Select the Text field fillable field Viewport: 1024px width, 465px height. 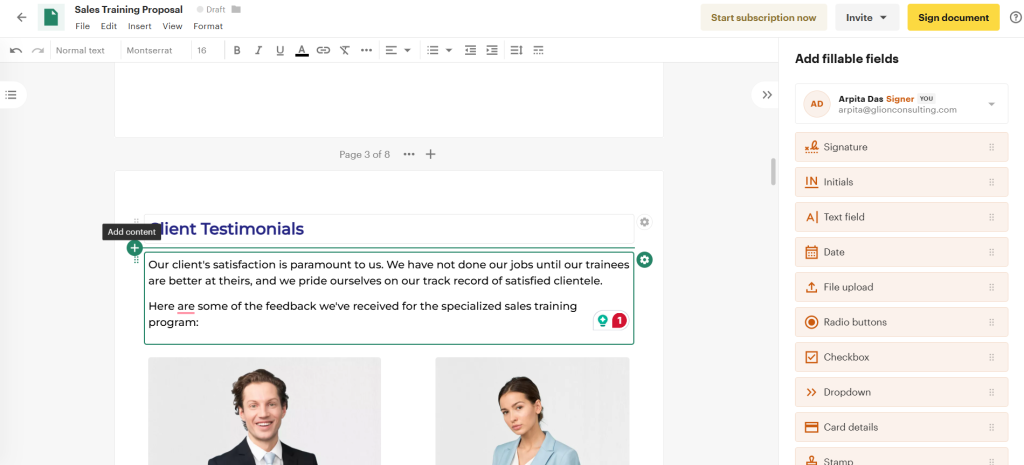[x=901, y=217]
